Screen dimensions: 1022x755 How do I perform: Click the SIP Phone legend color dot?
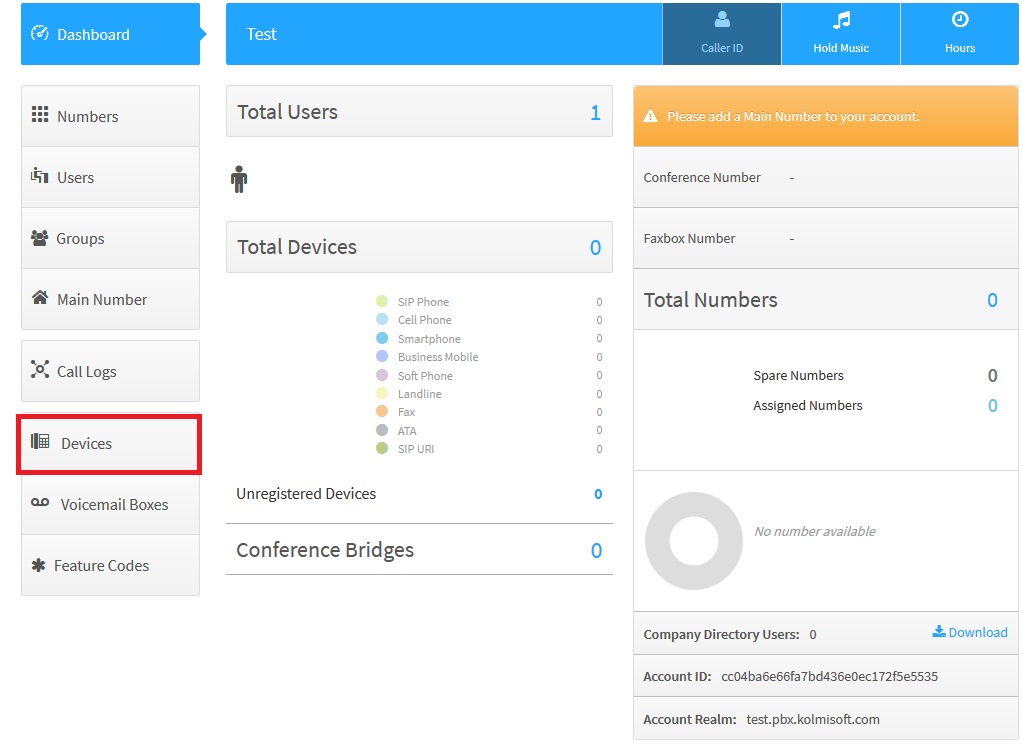pos(382,302)
